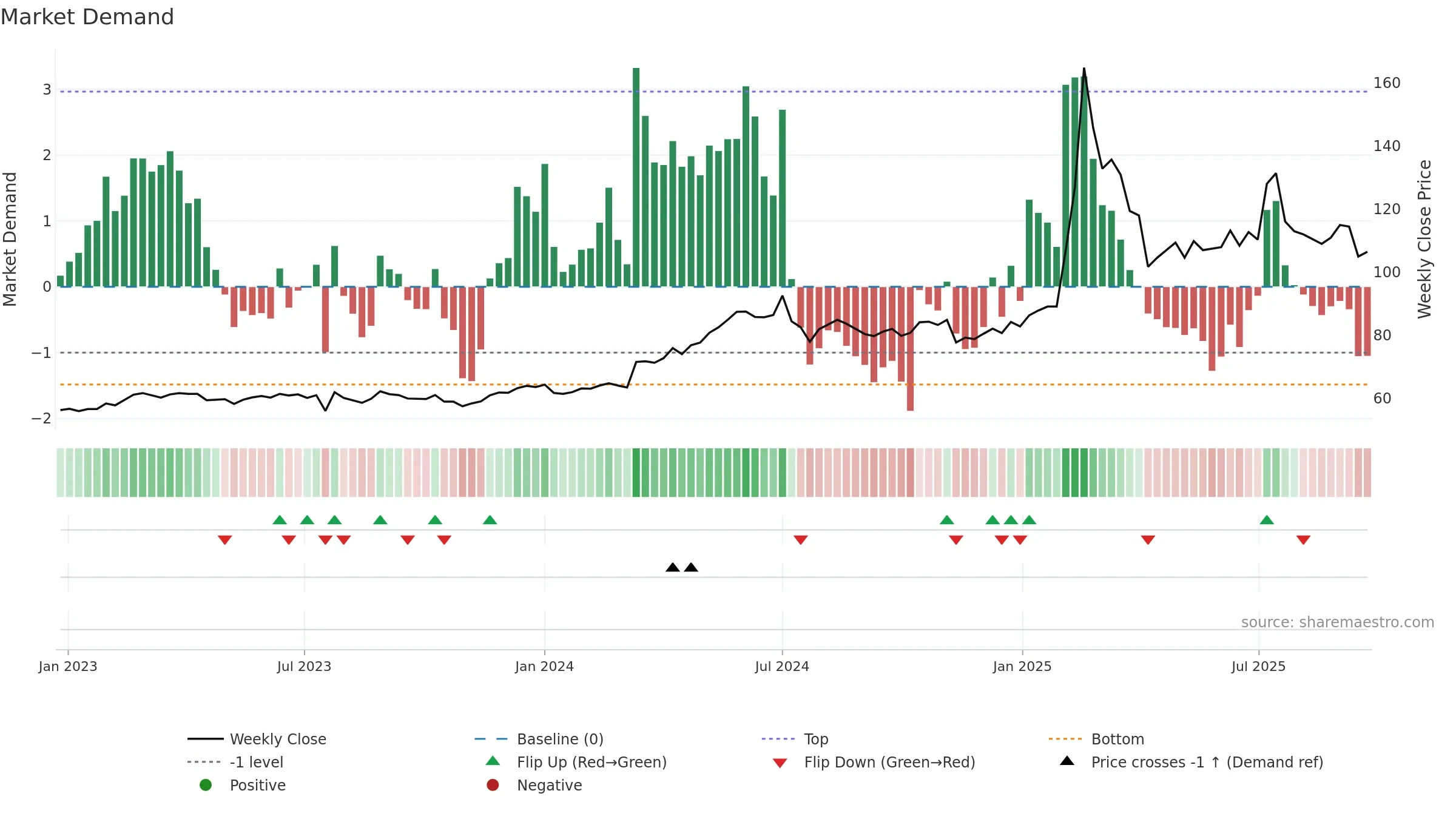Click the gray dotted -1 level legend line

(204, 762)
